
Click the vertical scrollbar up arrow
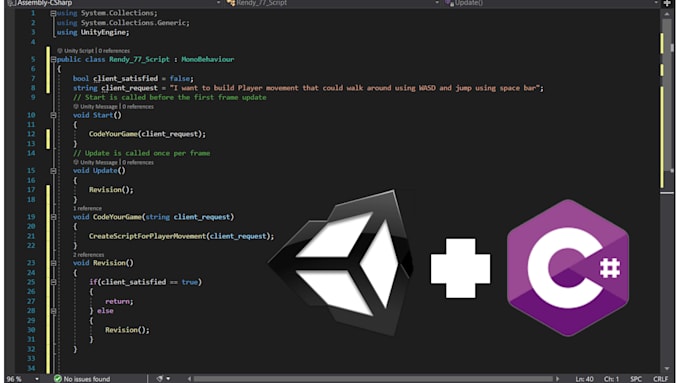667,14
